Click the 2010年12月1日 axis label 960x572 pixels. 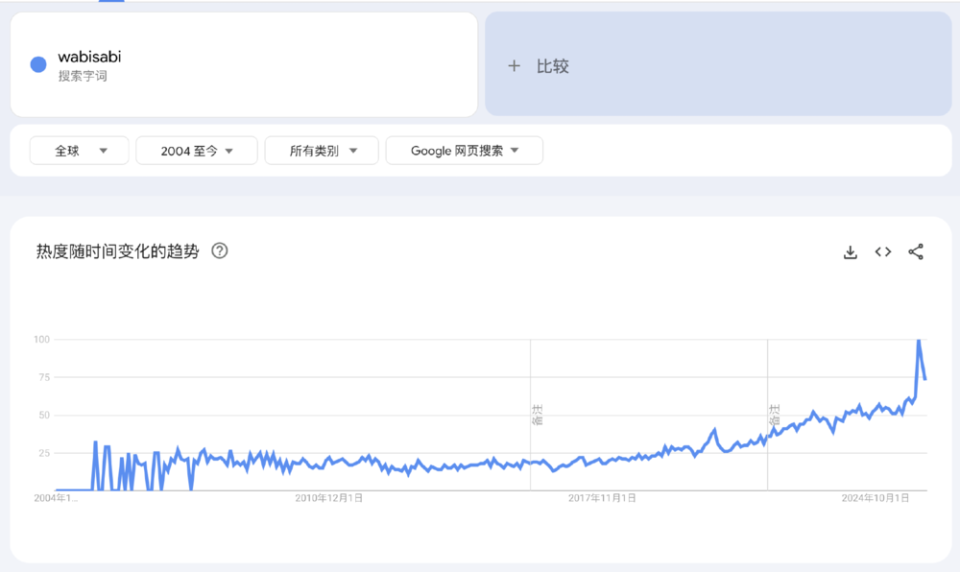[329, 497]
